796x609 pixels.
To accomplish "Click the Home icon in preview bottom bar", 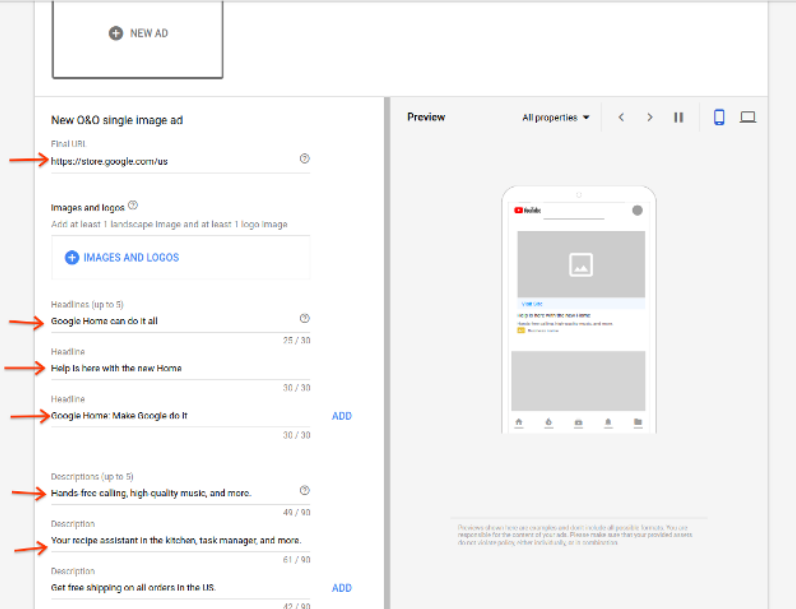I will (x=518, y=422).
